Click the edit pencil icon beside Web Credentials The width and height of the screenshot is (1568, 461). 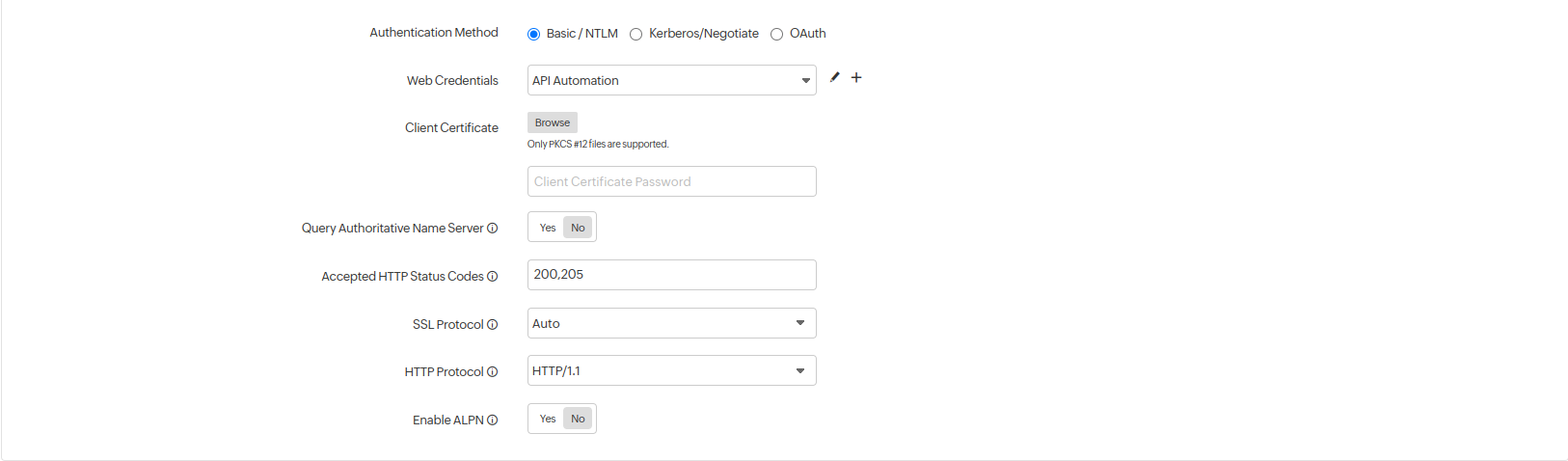tap(835, 77)
